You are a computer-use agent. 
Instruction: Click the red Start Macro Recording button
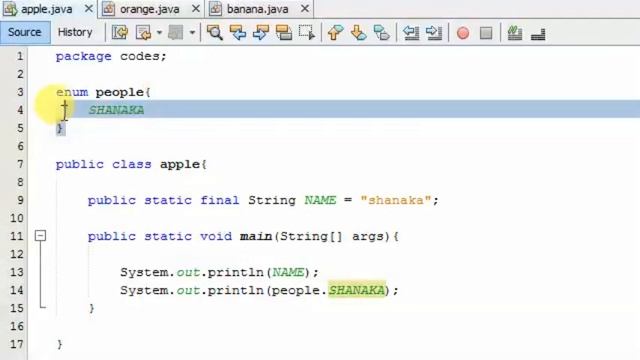463,33
